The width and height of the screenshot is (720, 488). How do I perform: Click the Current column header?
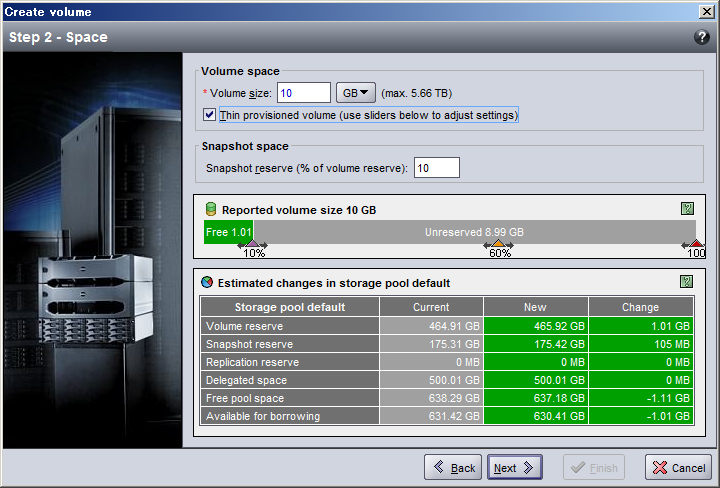(x=431, y=307)
